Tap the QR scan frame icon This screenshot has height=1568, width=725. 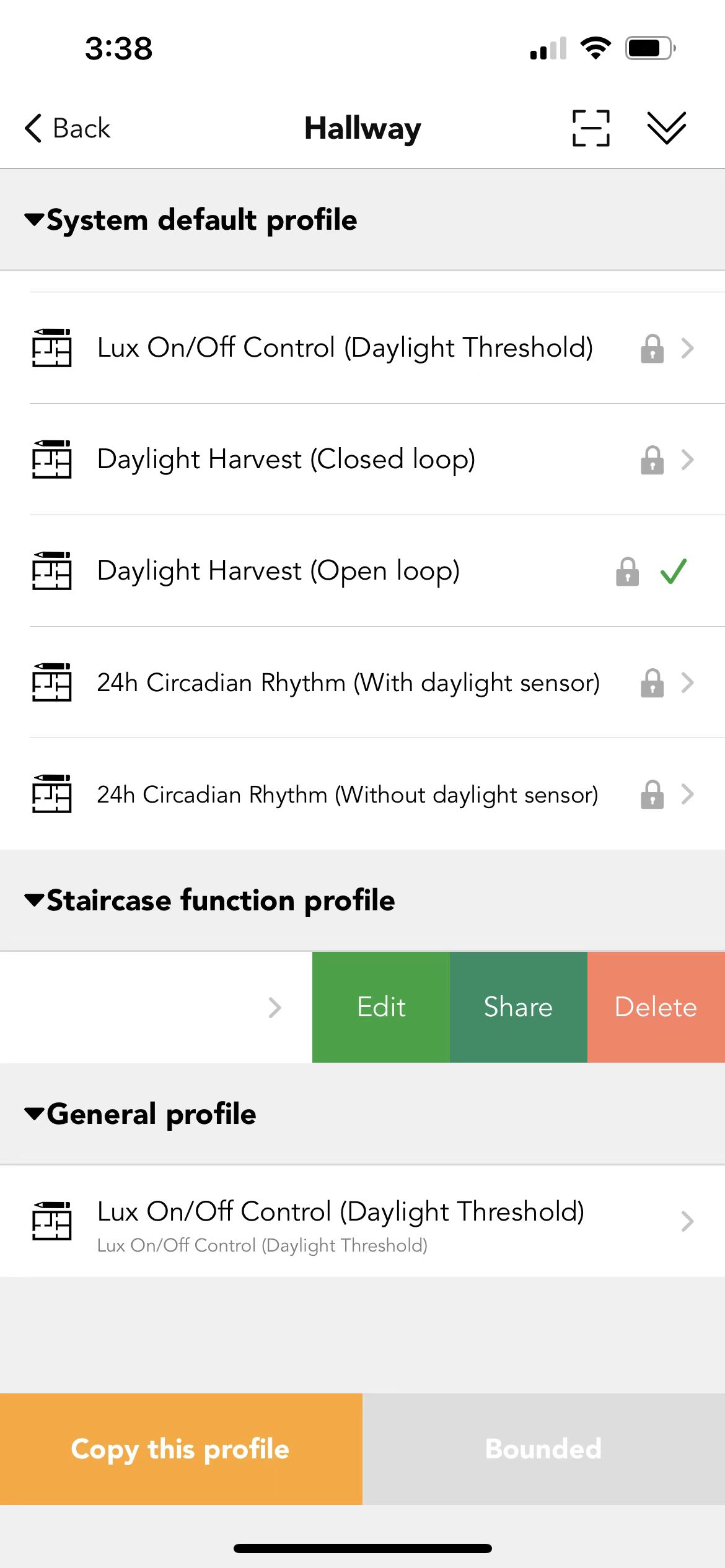pyautogui.click(x=591, y=128)
